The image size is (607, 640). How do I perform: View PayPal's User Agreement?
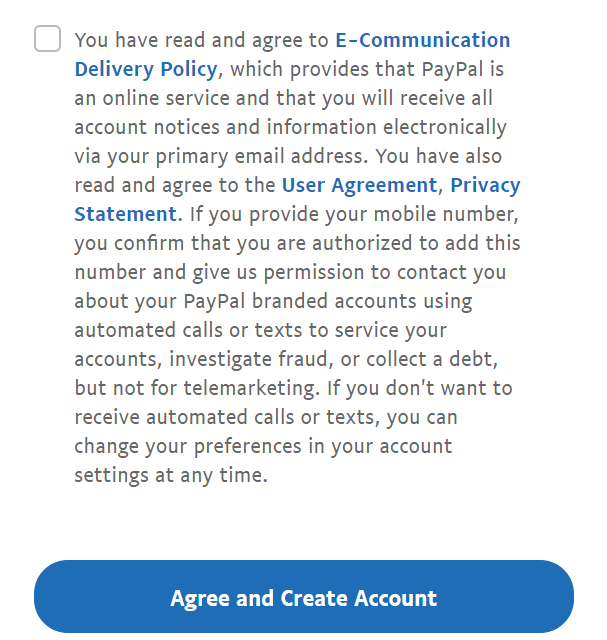[359, 185]
